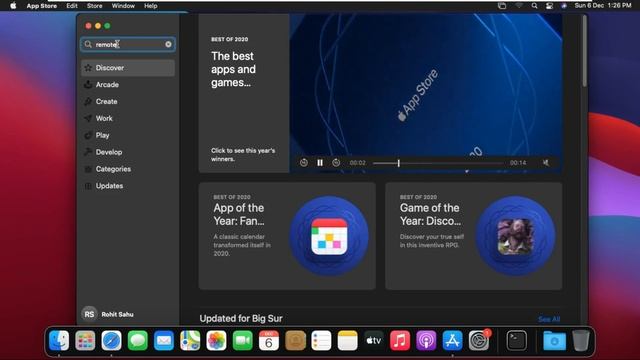
Task: Open Contacts from the Dock
Action: (x=295, y=340)
